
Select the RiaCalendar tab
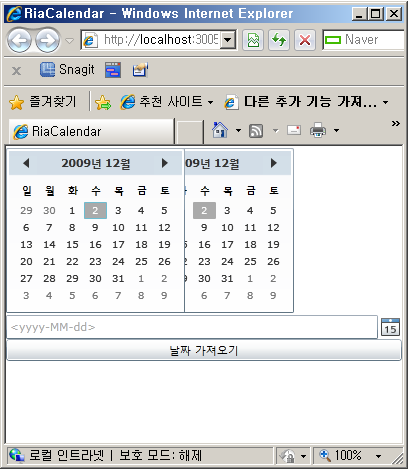point(91,131)
